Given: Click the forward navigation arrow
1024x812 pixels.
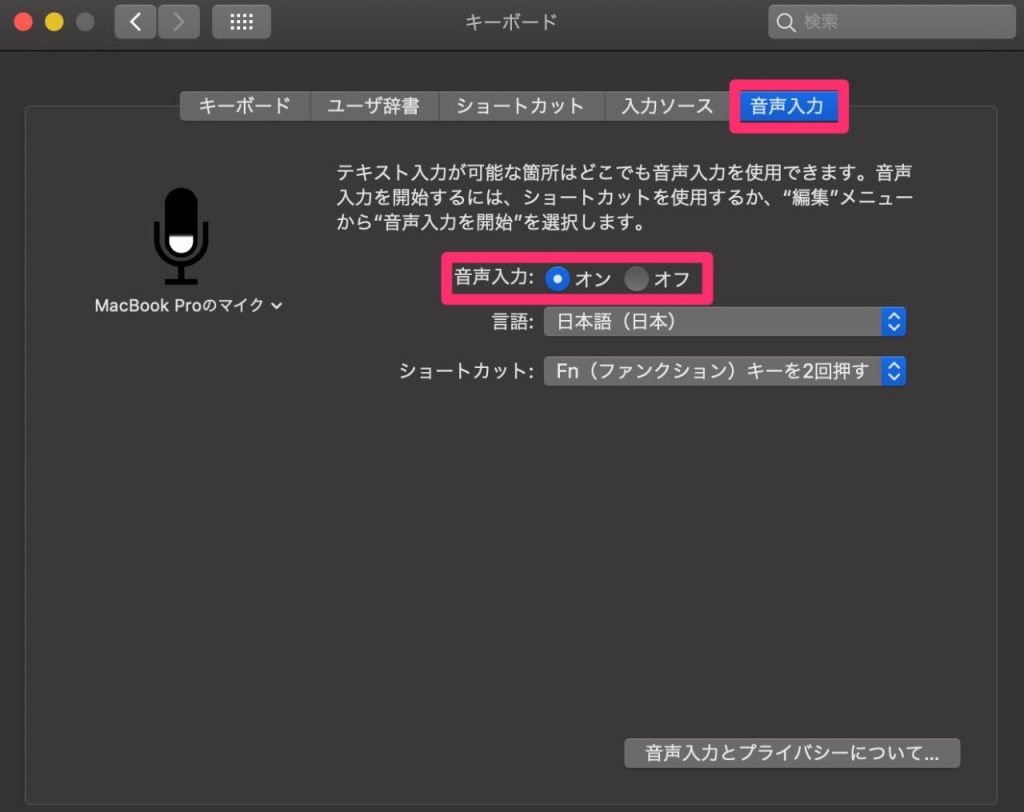Looking at the screenshot, I should pyautogui.click(x=178, y=22).
